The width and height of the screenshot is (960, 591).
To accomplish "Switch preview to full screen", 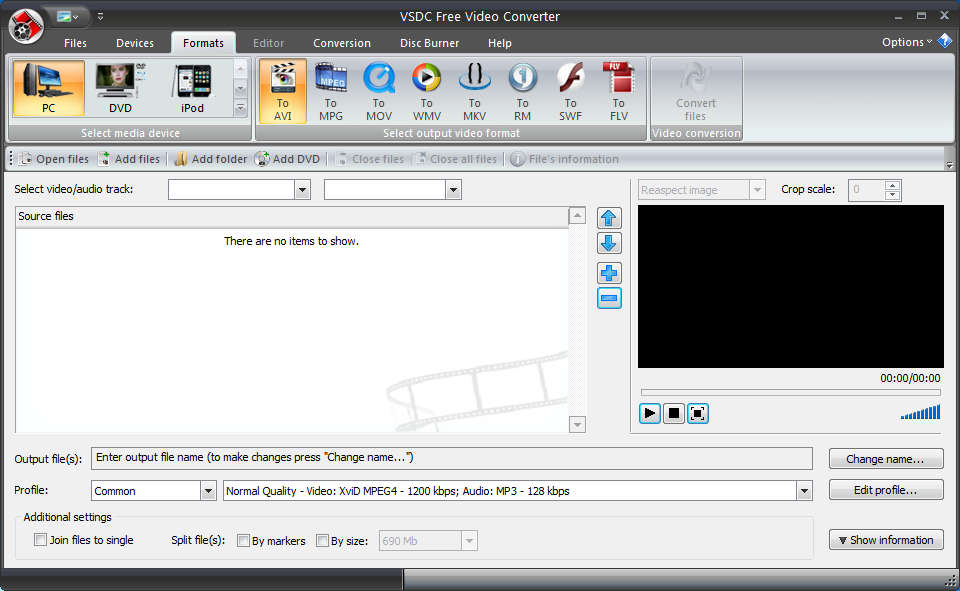I will click(x=697, y=413).
